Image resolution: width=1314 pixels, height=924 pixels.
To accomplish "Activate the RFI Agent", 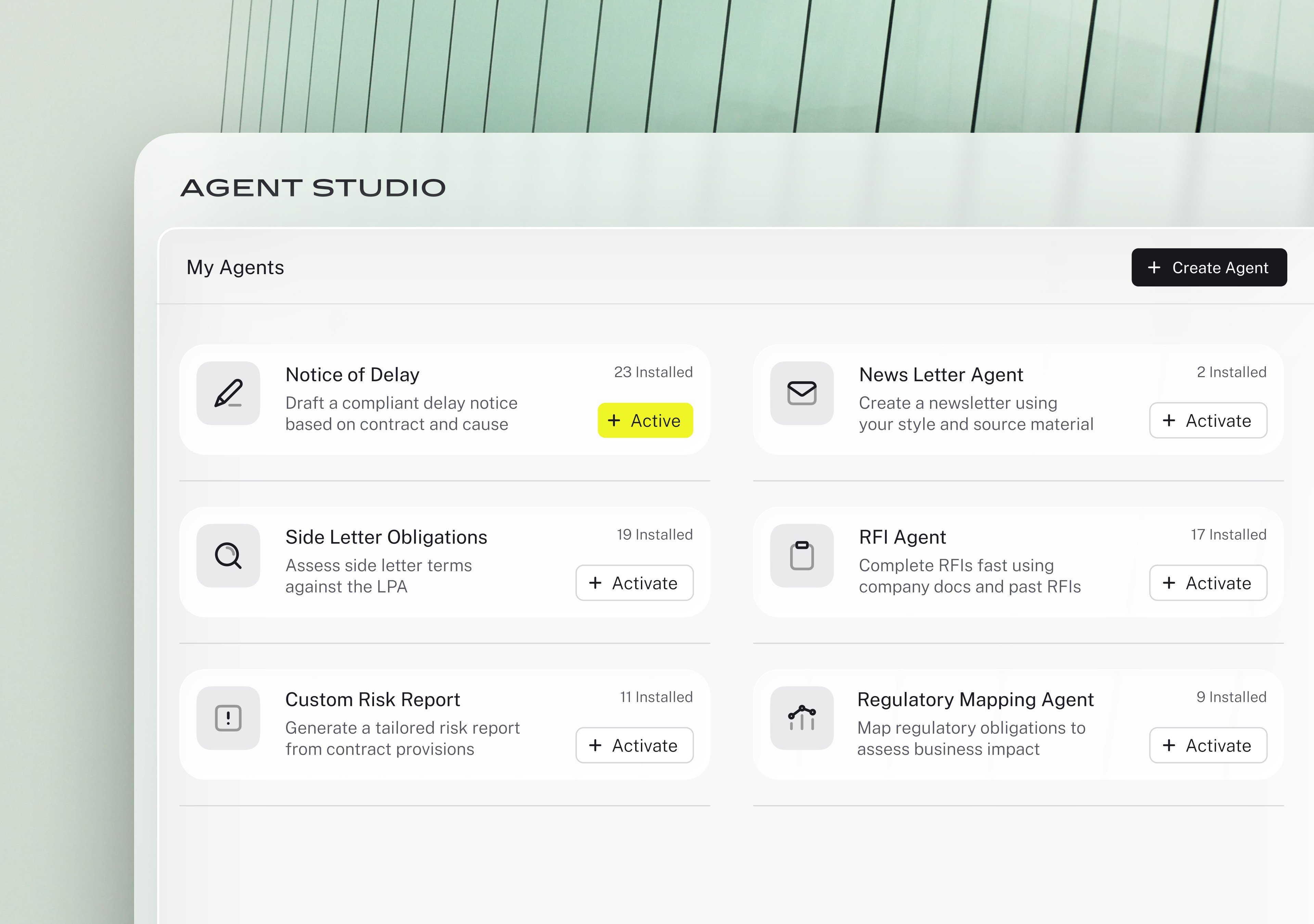I will pyautogui.click(x=1208, y=583).
